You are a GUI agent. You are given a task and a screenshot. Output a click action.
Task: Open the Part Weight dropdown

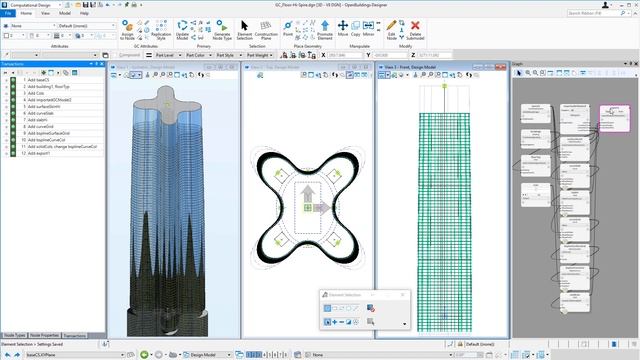[260, 55]
